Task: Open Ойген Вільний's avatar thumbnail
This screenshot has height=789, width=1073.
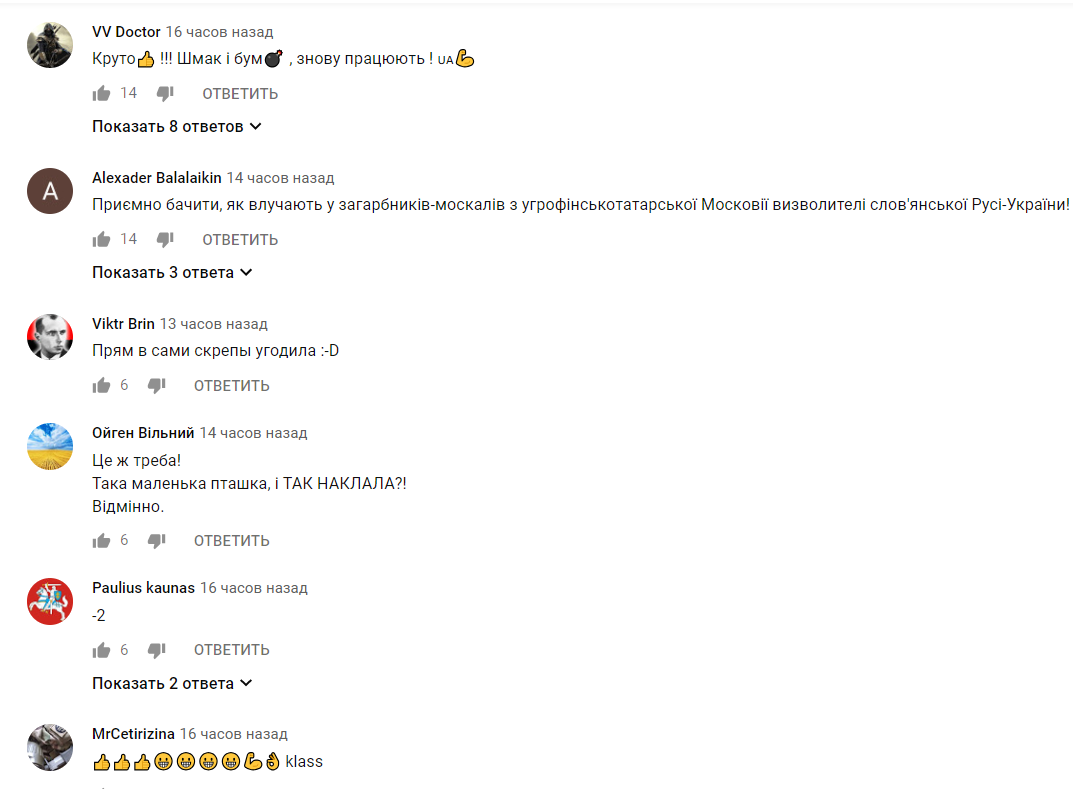Action: click(50, 446)
